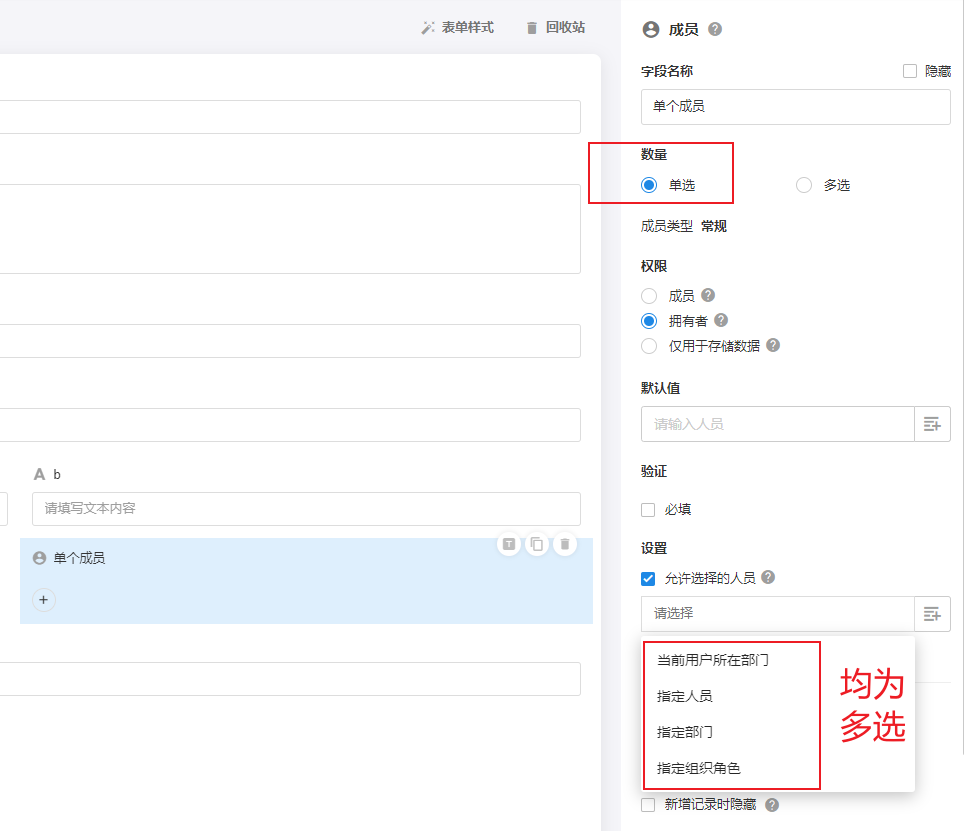Open the 回收站 recycle bin
Image resolution: width=964 pixels, height=831 pixels.
point(556,28)
